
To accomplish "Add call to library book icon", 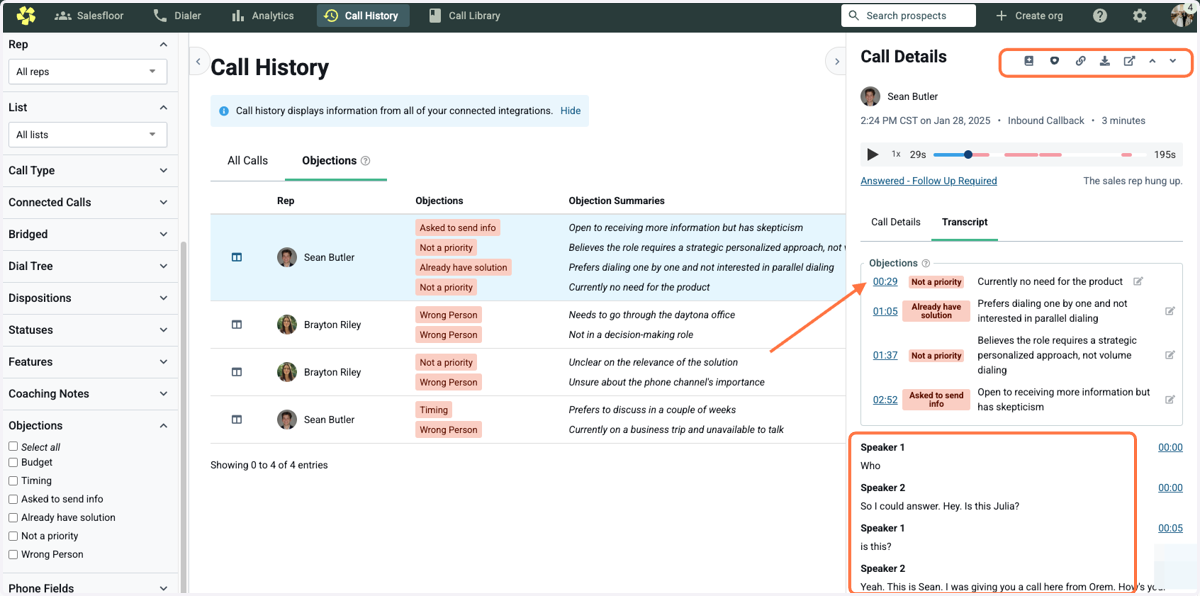I will (1028, 61).
